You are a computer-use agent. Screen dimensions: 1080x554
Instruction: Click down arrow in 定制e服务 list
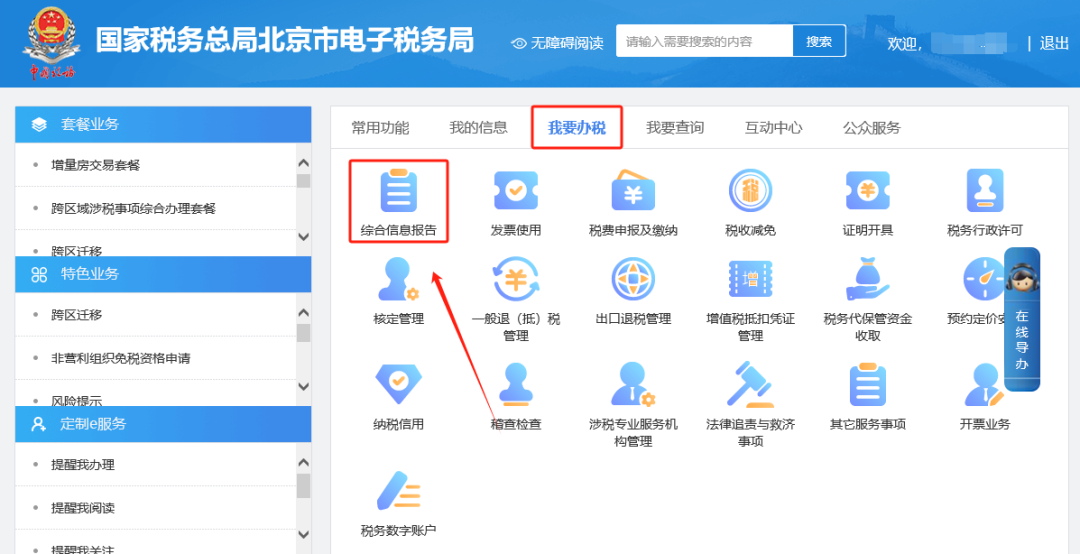coord(303,535)
